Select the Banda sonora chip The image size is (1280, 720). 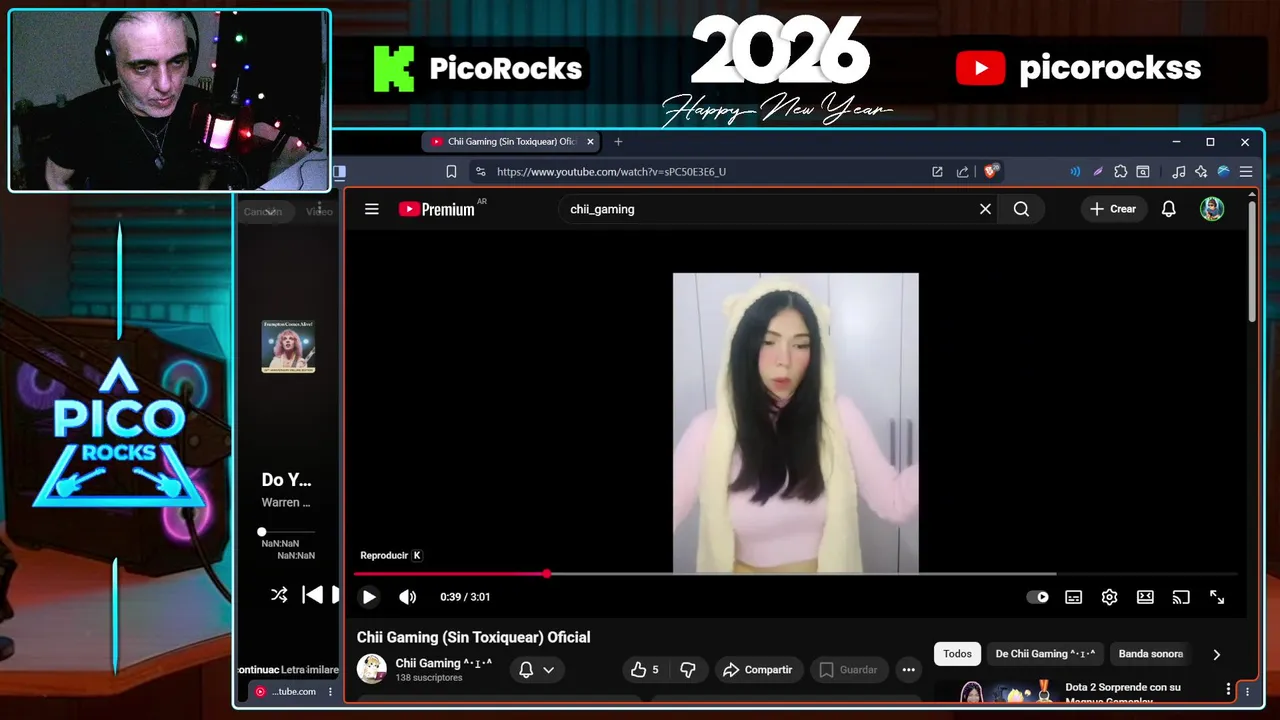coord(1150,654)
